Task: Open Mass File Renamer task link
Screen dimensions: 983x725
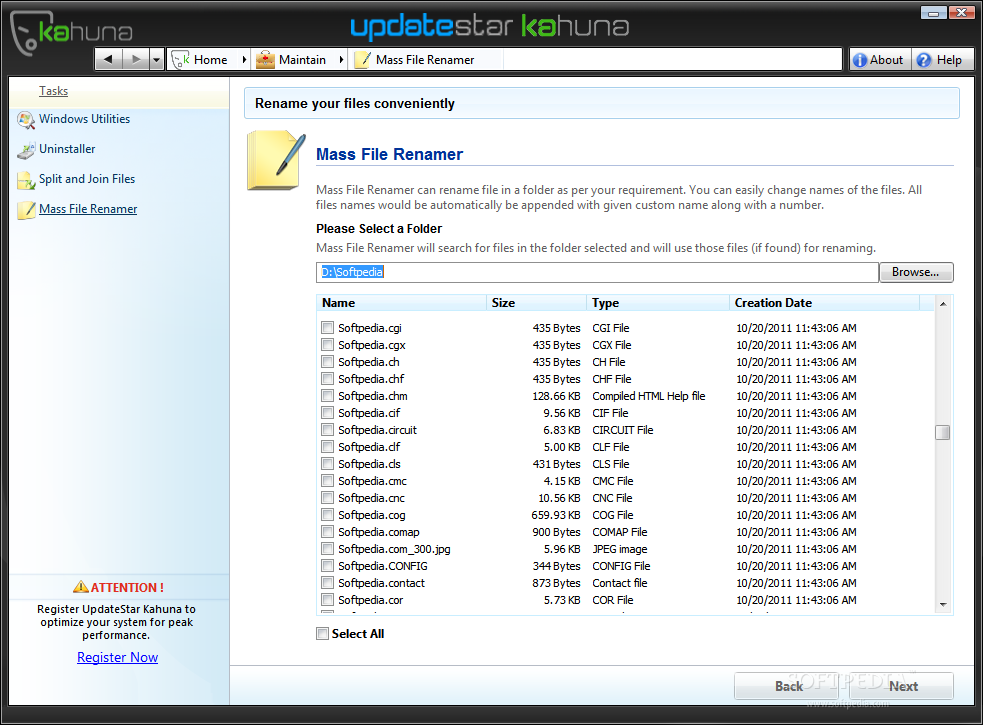Action: pos(88,209)
